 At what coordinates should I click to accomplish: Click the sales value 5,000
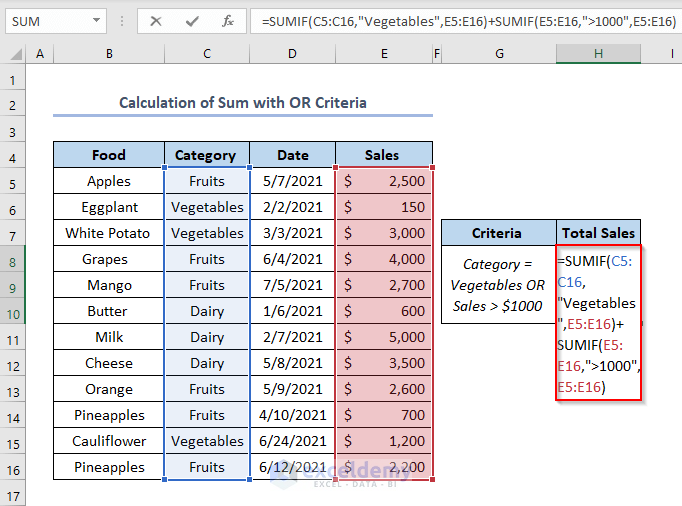pos(384,337)
